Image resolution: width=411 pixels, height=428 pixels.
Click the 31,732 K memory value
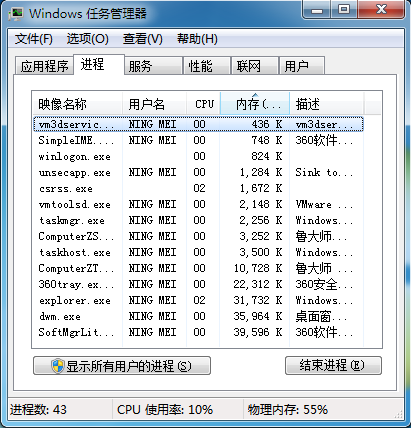point(258,300)
